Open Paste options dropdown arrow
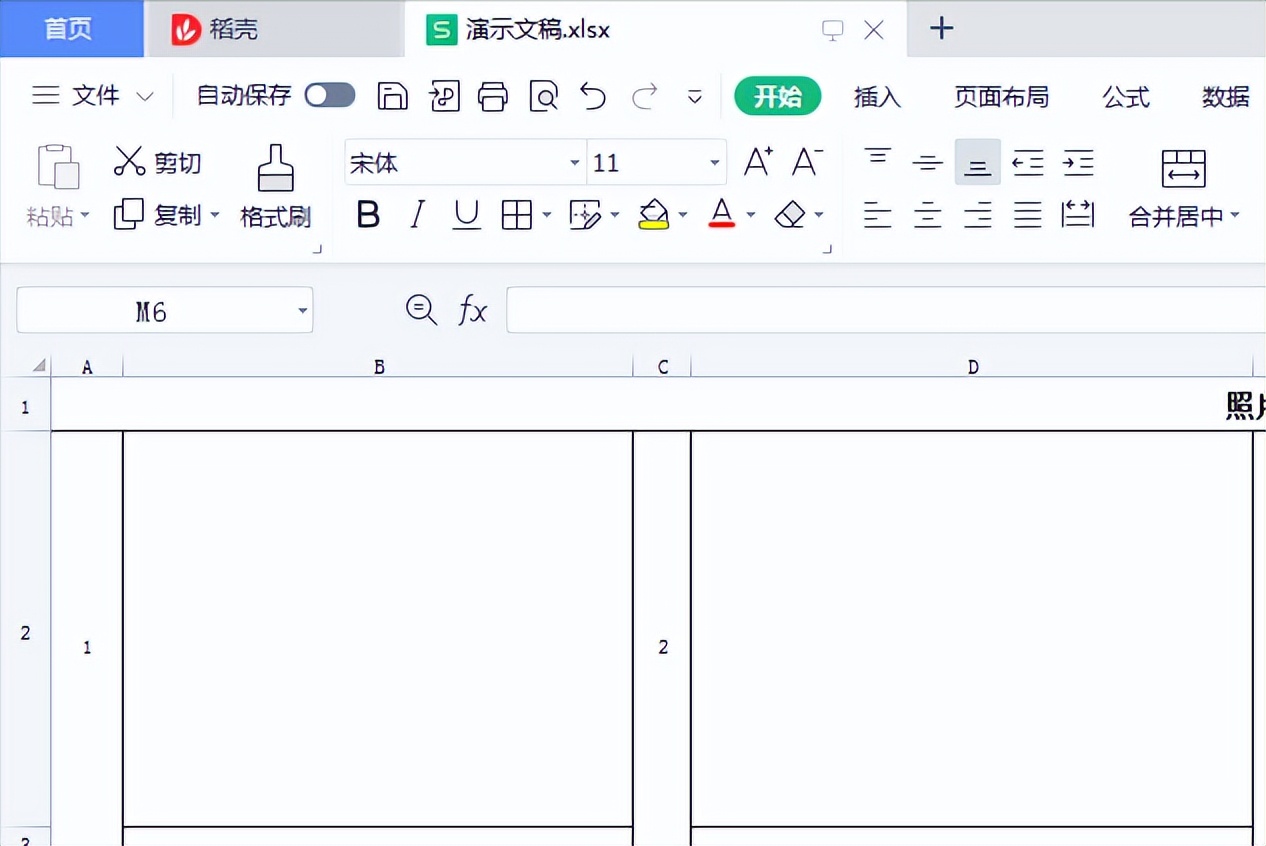This screenshot has height=846, width=1266. (x=85, y=216)
